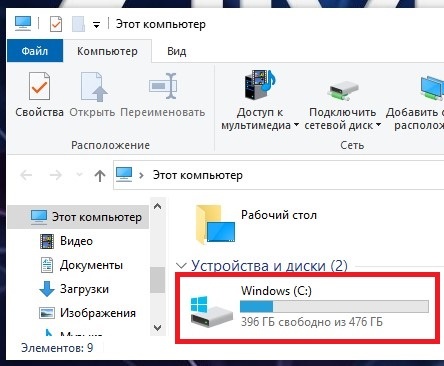The height and width of the screenshot is (366, 444).
Task: Click the Windows (C:) disk usage bar
Action: tap(334, 306)
